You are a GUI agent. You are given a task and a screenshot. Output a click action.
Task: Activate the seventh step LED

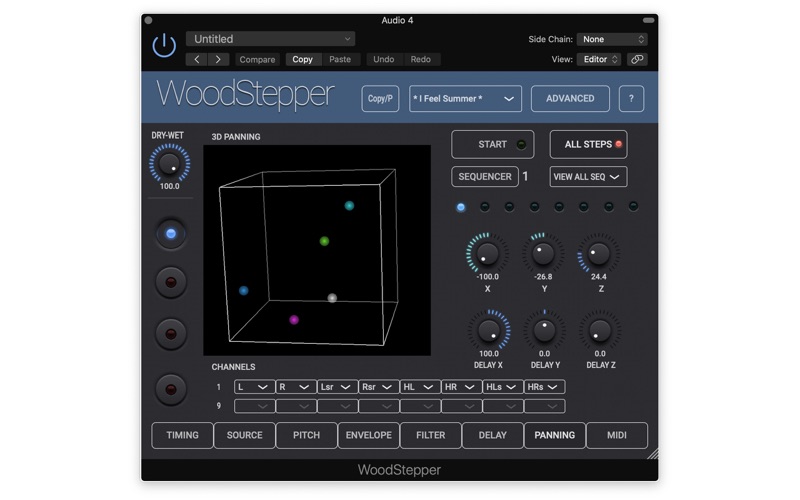tap(609, 207)
